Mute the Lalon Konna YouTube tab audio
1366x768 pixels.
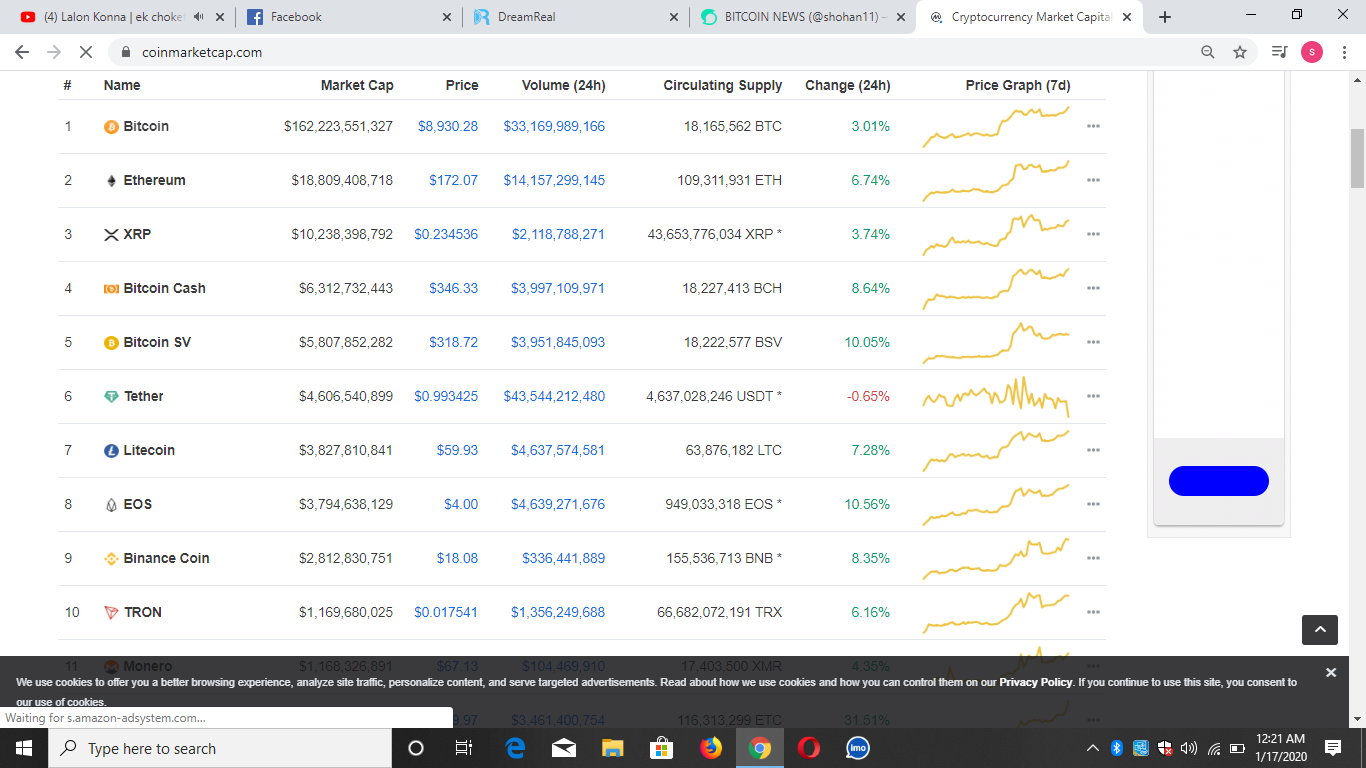199,17
